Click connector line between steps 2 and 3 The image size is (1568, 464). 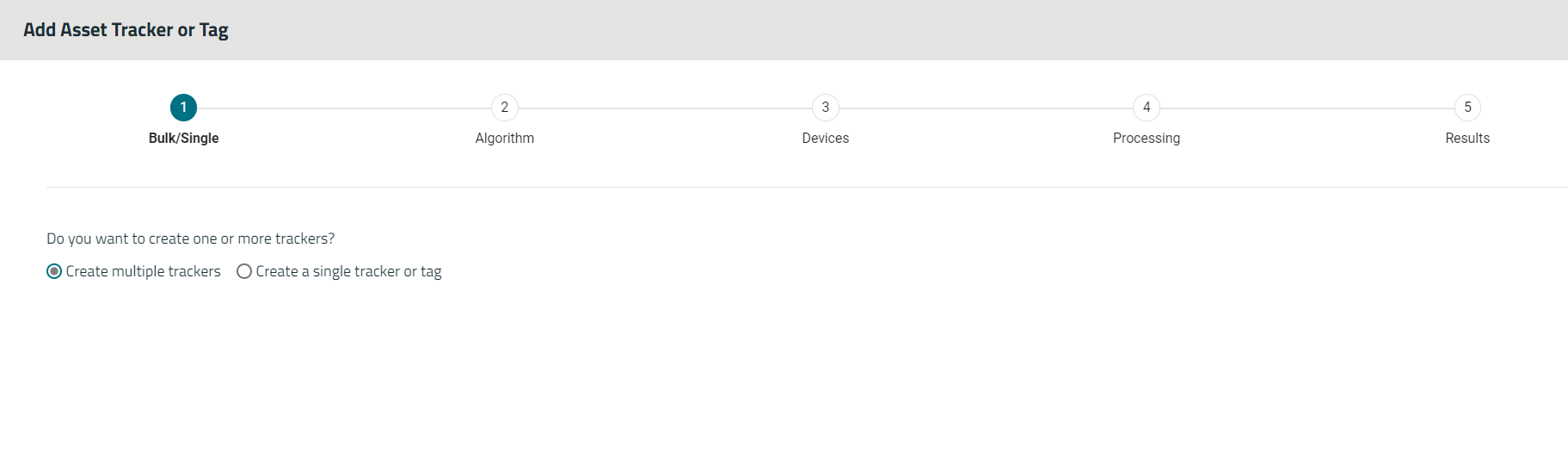click(665, 108)
